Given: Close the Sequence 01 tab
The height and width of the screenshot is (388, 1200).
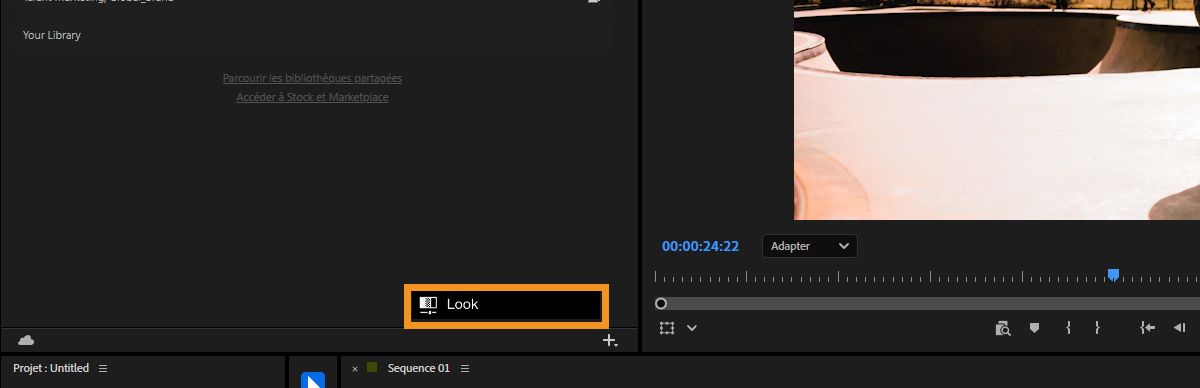Looking at the screenshot, I should coord(355,369).
